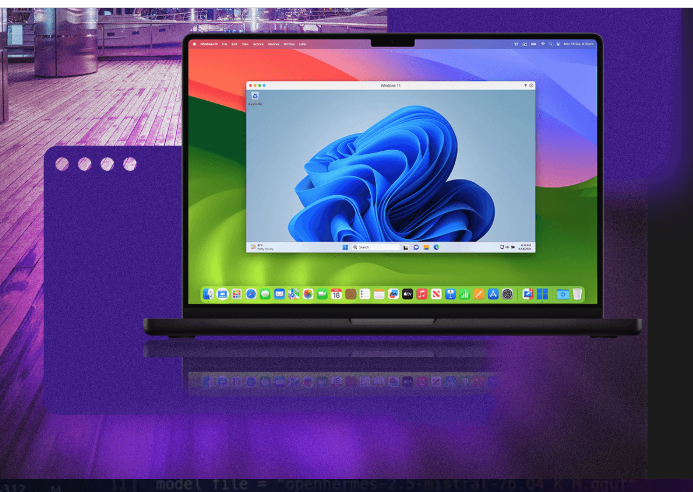Open File Explorer on Windows taskbar
This screenshot has height=492, width=693.
(426, 247)
